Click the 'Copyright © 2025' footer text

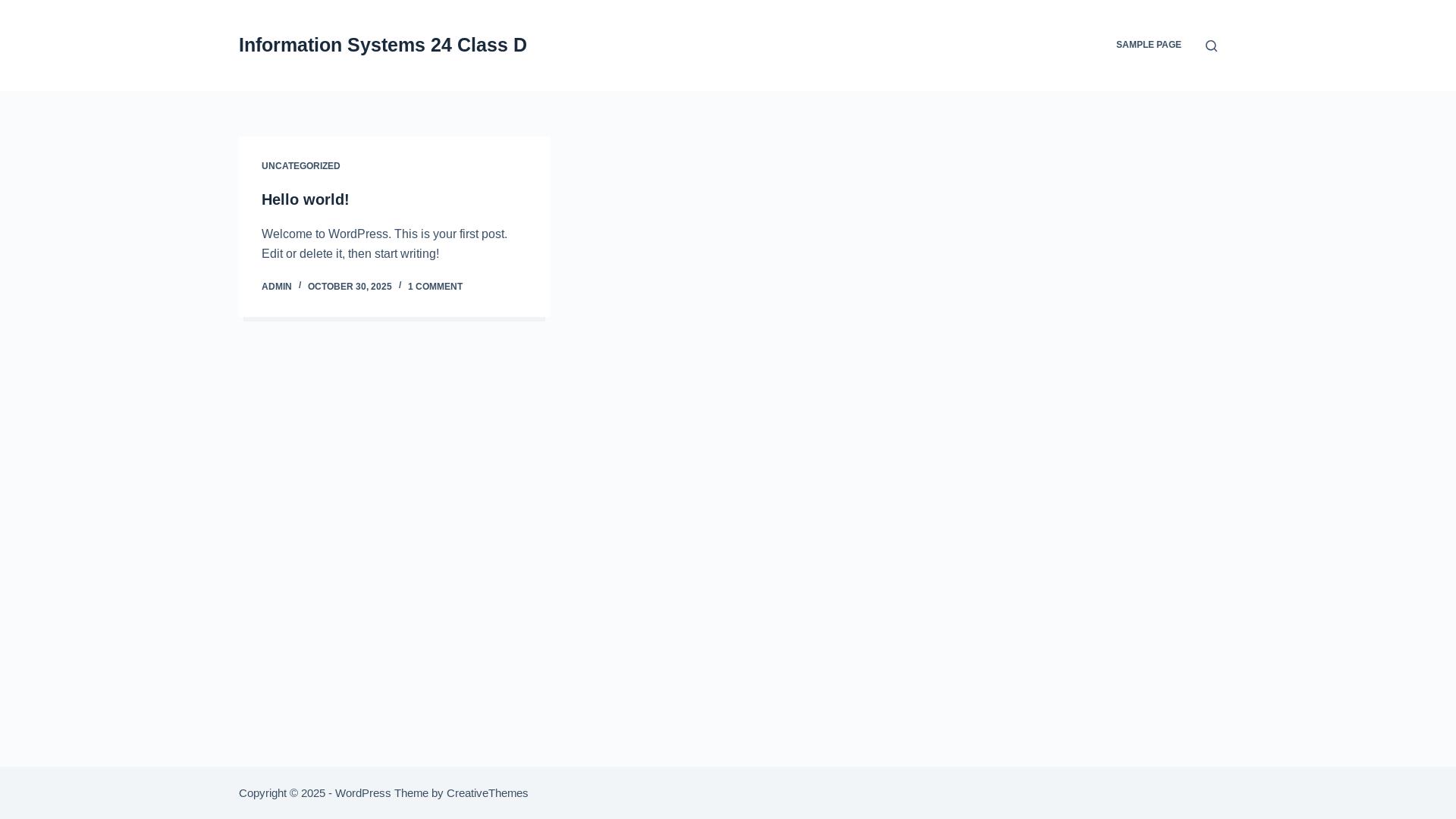(282, 792)
